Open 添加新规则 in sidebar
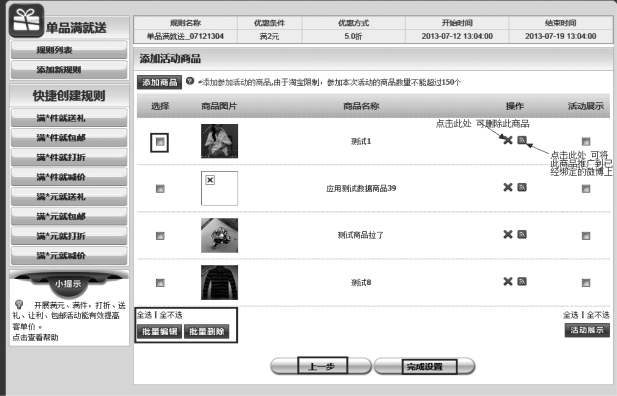617x396 pixels. click(69, 70)
